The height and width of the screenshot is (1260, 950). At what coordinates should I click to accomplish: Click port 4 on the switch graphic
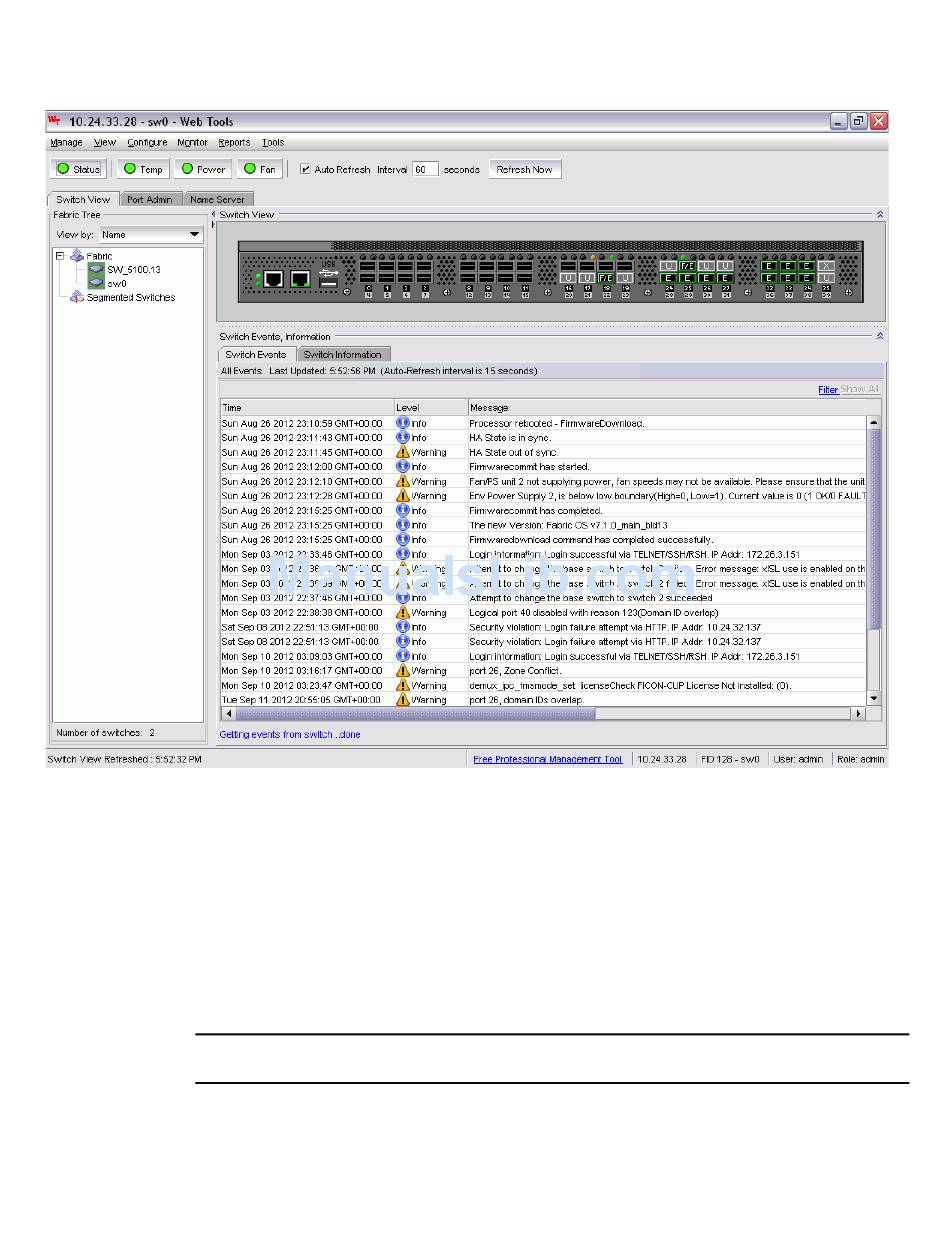[x=368, y=278]
